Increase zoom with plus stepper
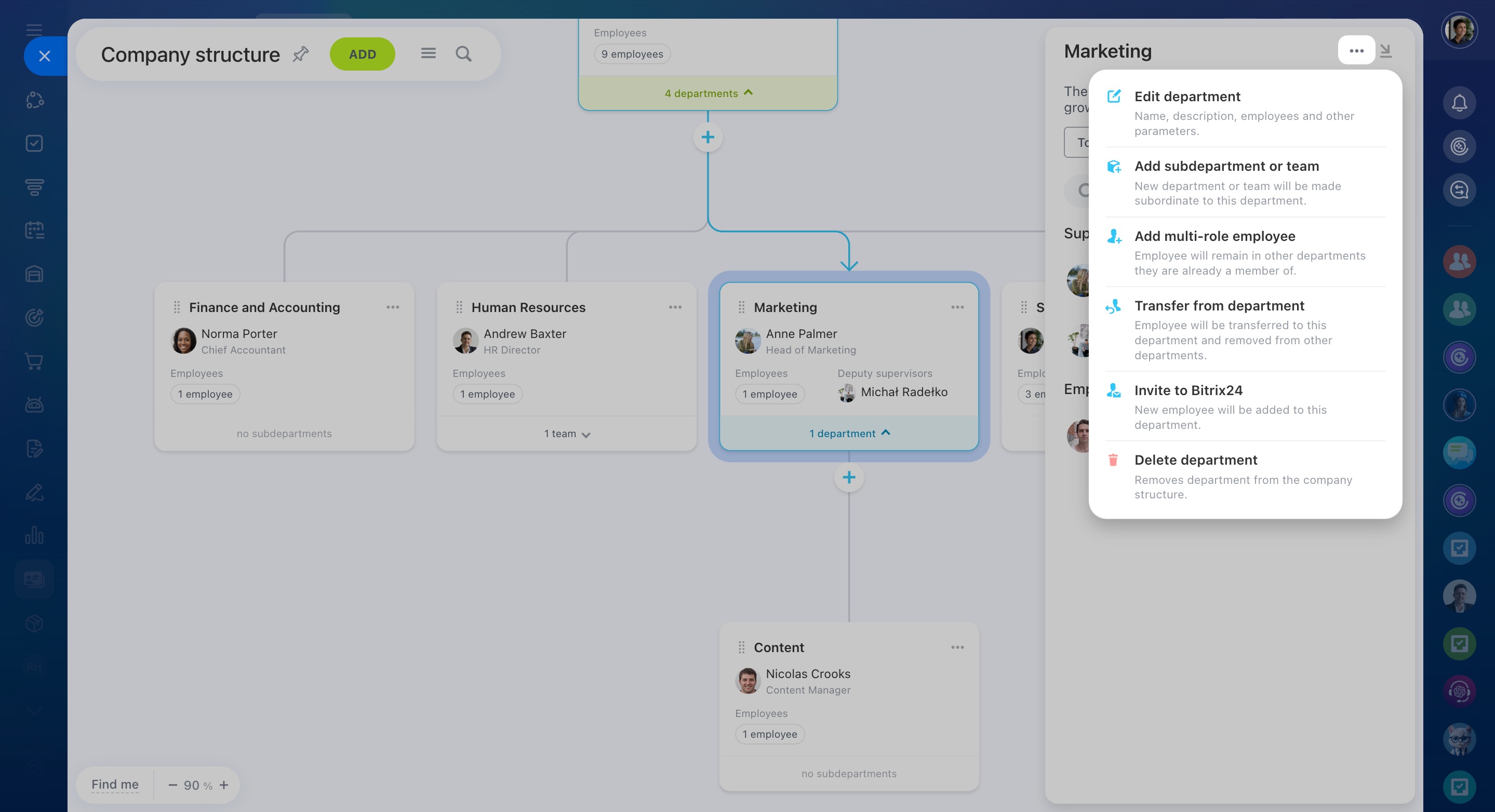The image size is (1495, 812). pyautogui.click(x=224, y=784)
